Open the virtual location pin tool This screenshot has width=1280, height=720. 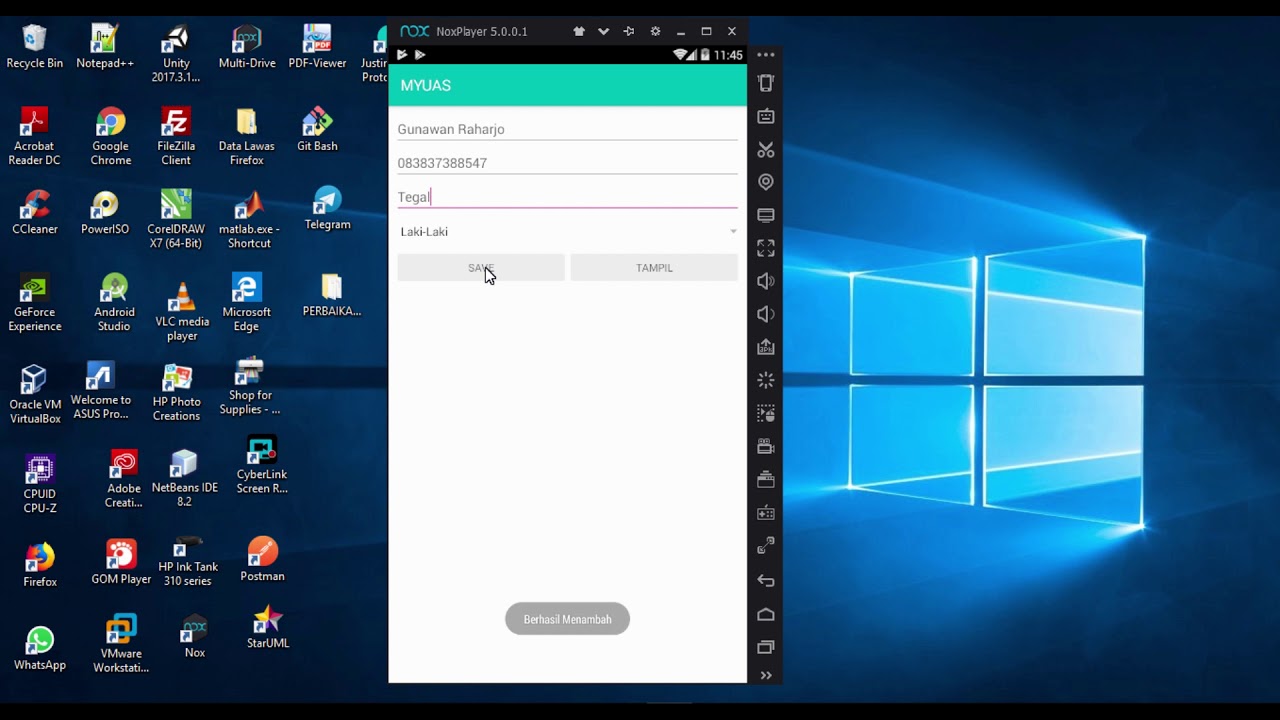766,182
